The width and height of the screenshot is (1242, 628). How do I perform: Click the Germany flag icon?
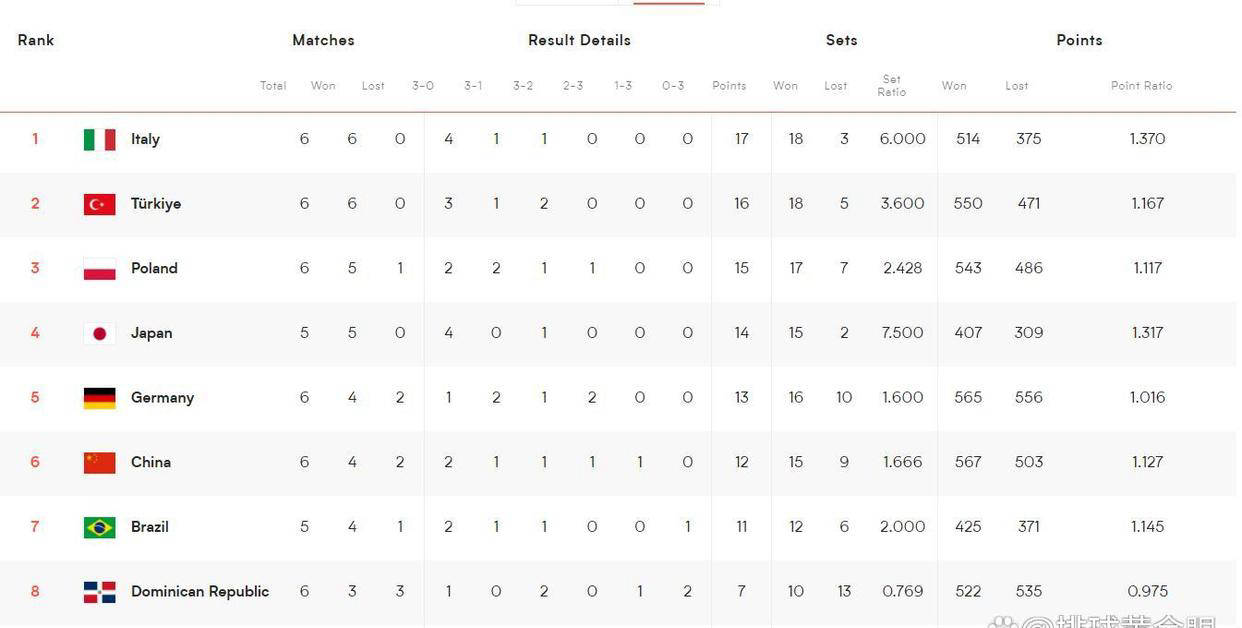click(x=99, y=398)
